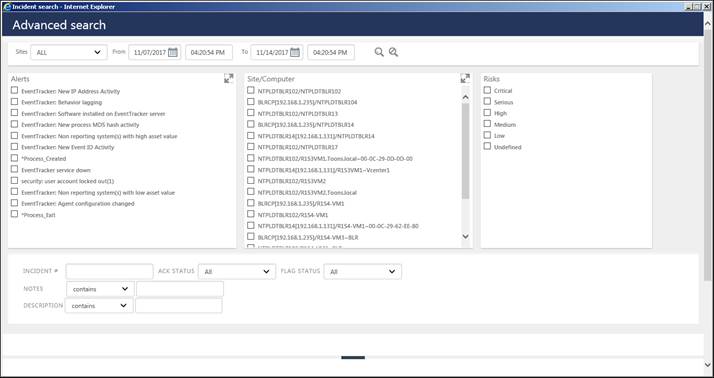Select NTPLDTBLR102/R154-VM1 checkbox

click(x=251, y=214)
